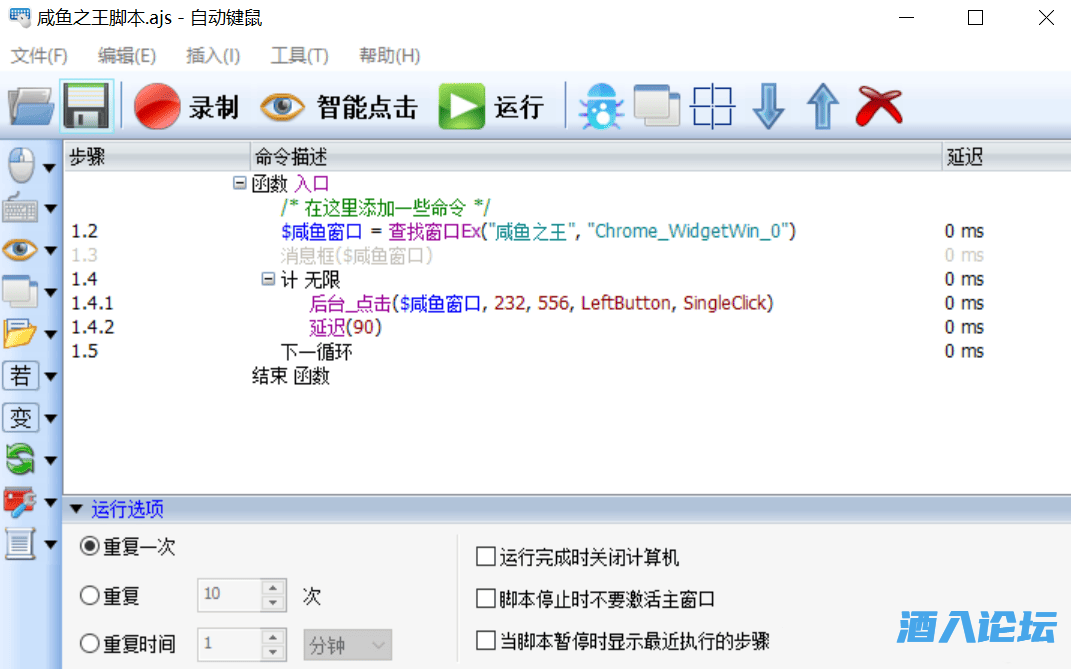Screen dimensions: 1071x669
Task: Open mouse commands in left sidebar
Action: [21, 165]
